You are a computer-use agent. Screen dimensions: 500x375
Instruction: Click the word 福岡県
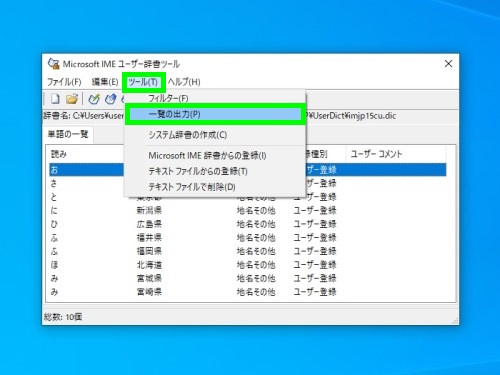pyautogui.click(x=149, y=251)
